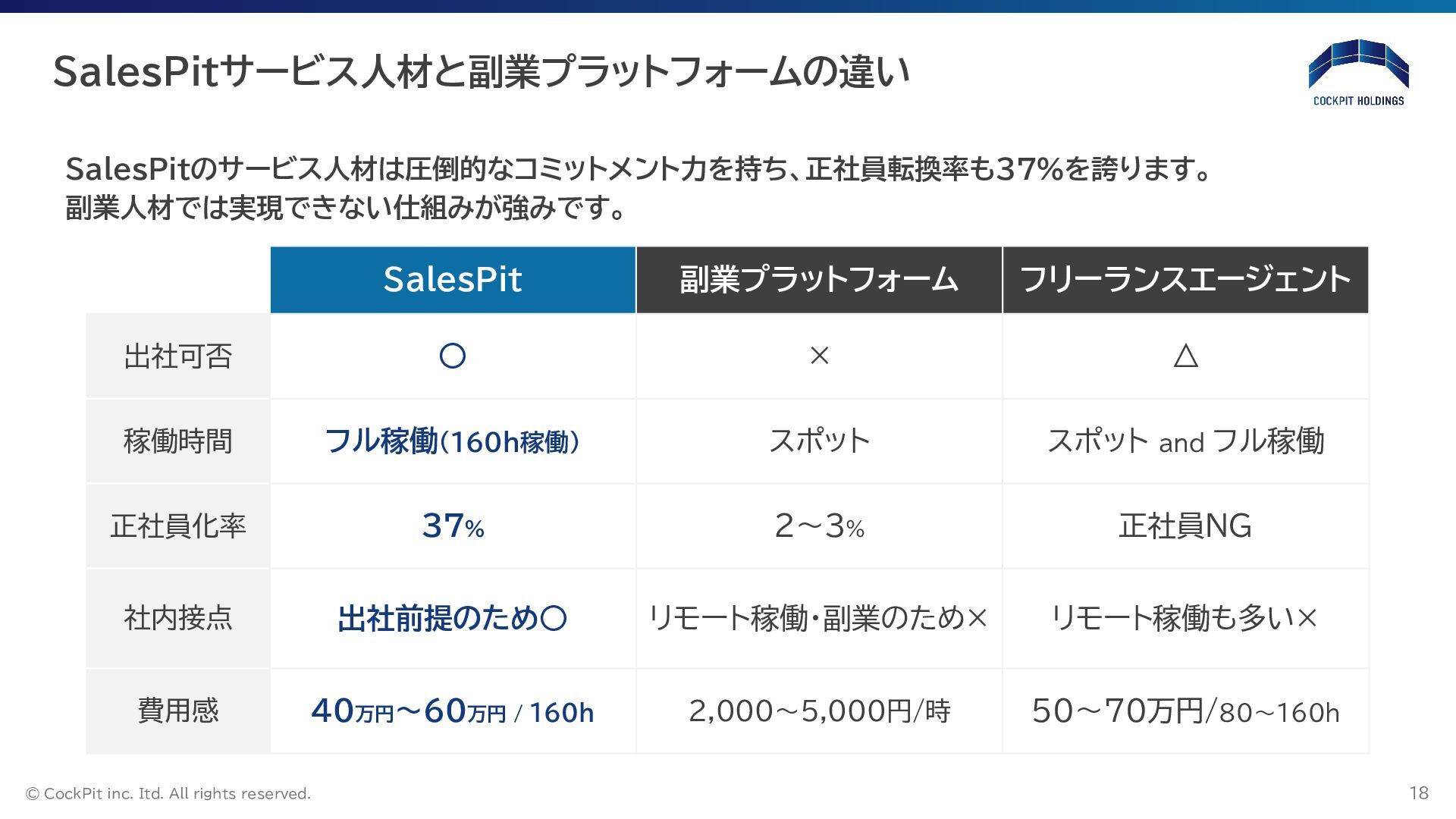
Task: Click the circle symbol in 出社可否 row
Action: tap(453, 356)
